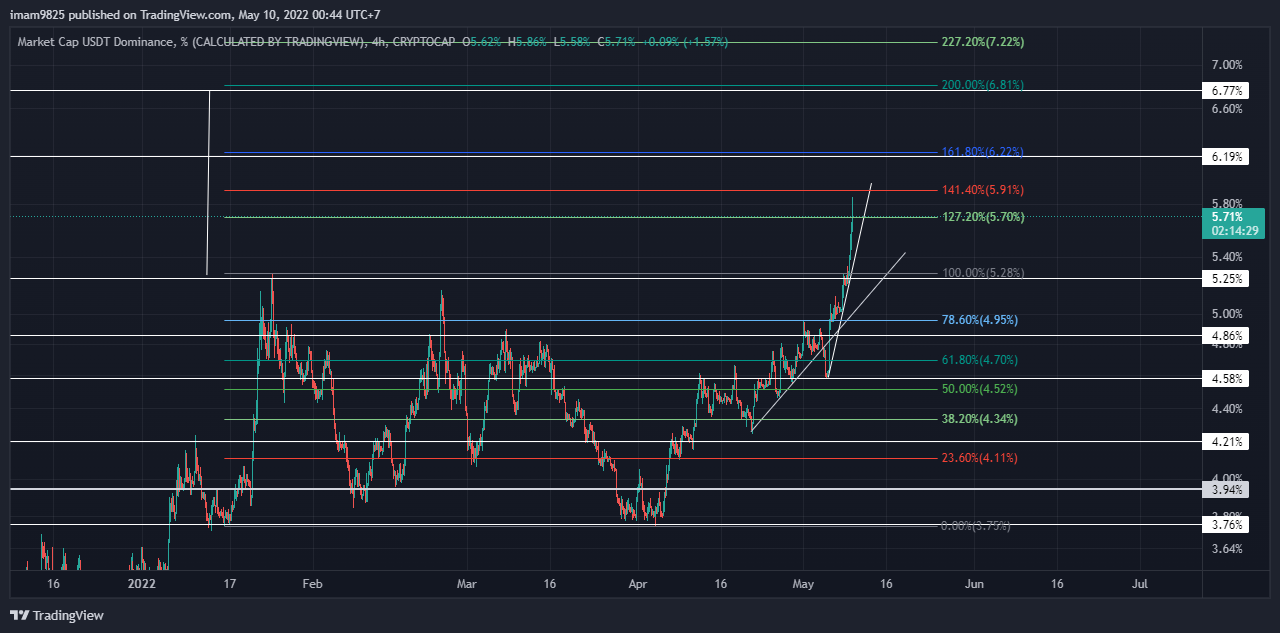Click the 'Apr' label on time axis
This screenshot has width=1280, height=633.
(638, 583)
